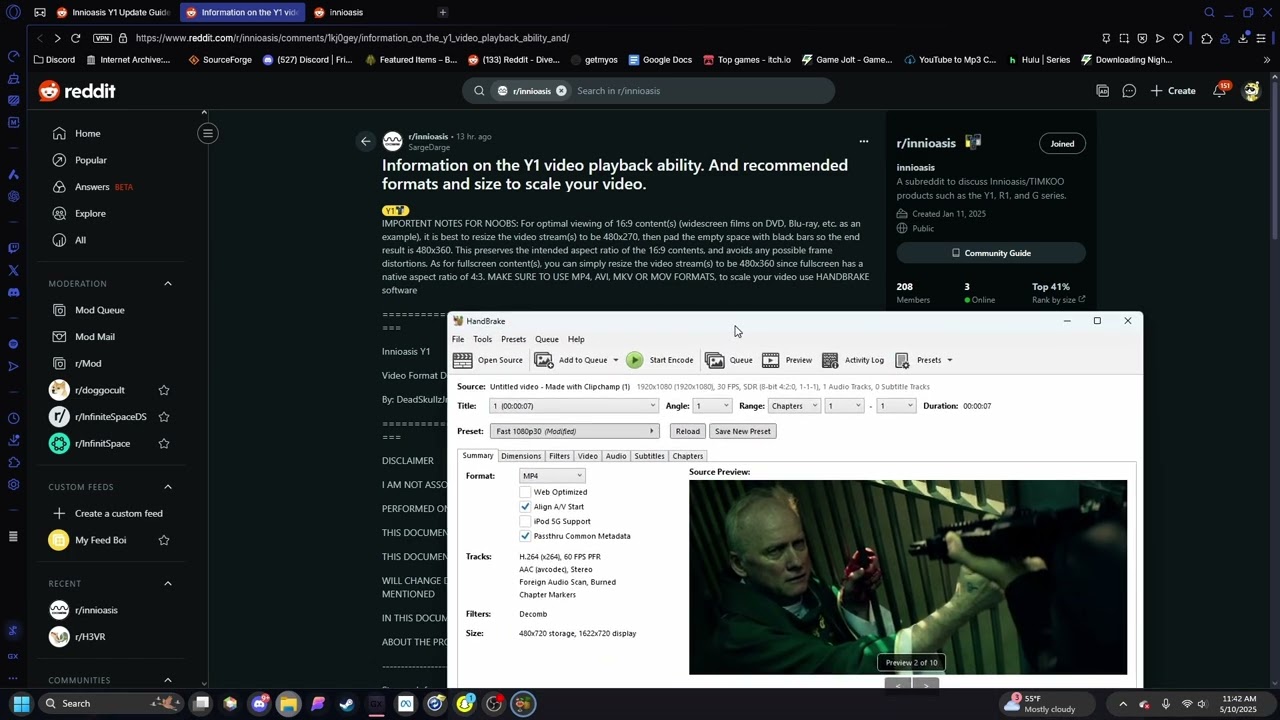Screen dimensions: 1280x720
Task: Open the post's three-dot options menu
Action: point(864,141)
